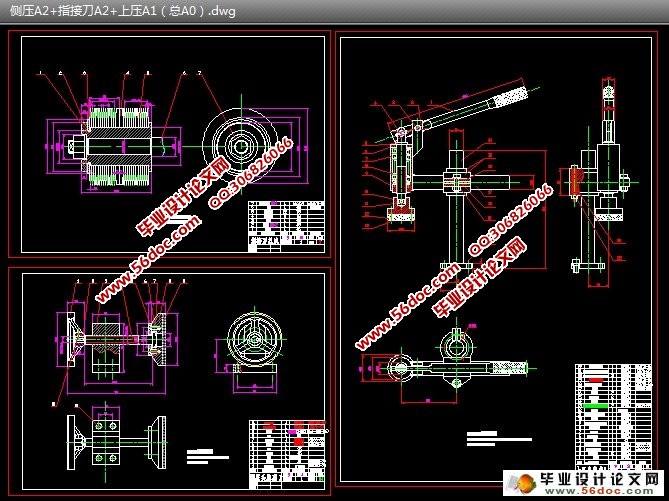Select the top view below the press assembly
This screenshot has height=501, width=669.
coord(448,363)
